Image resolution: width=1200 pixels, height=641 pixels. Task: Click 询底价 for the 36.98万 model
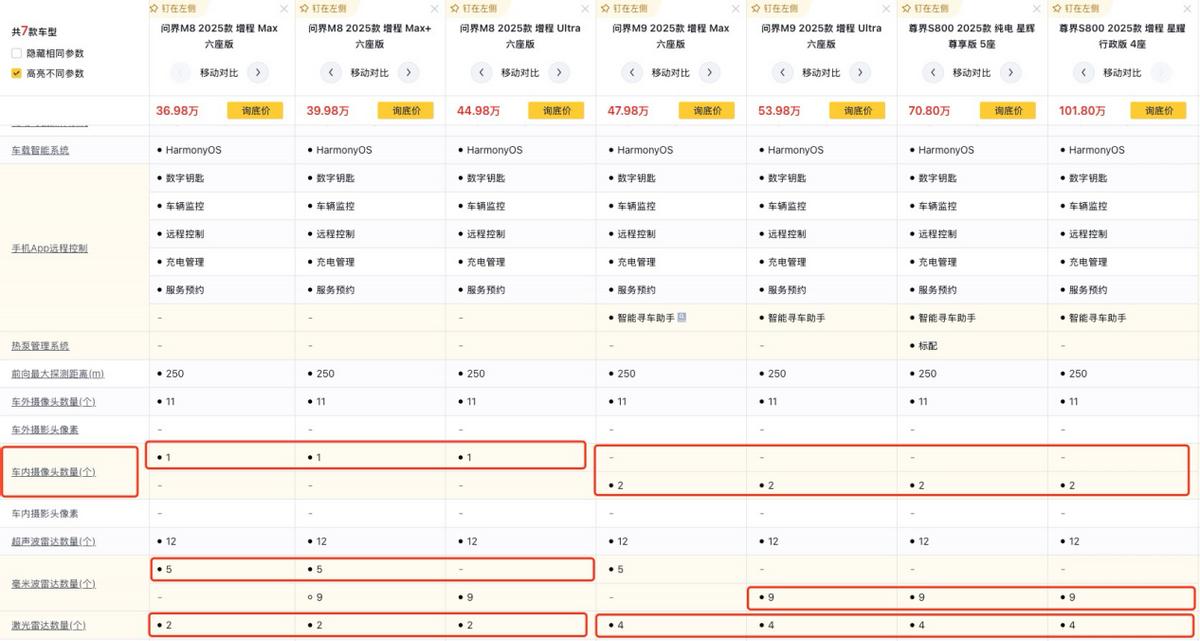point(255,111)
